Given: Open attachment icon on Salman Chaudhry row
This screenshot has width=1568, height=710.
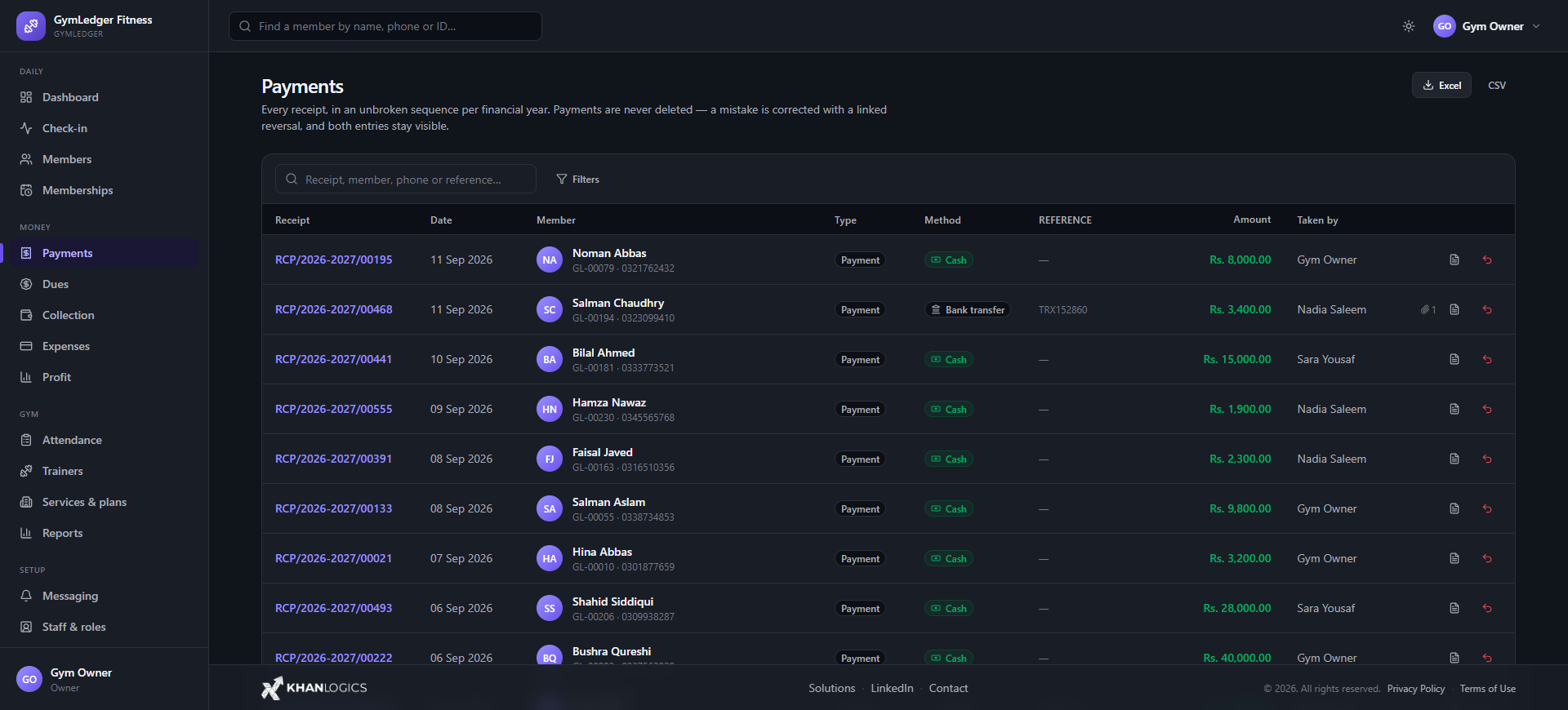Looking at the screenshot, I should [1428, 309].
